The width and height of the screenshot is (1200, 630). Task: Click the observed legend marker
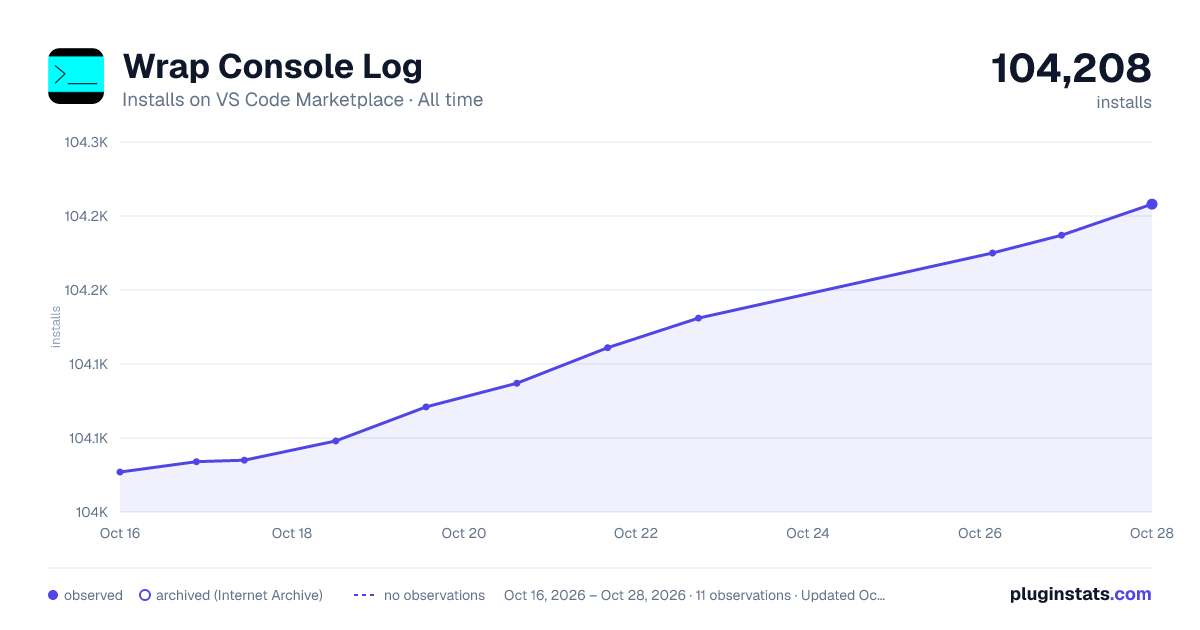point(53,595)
